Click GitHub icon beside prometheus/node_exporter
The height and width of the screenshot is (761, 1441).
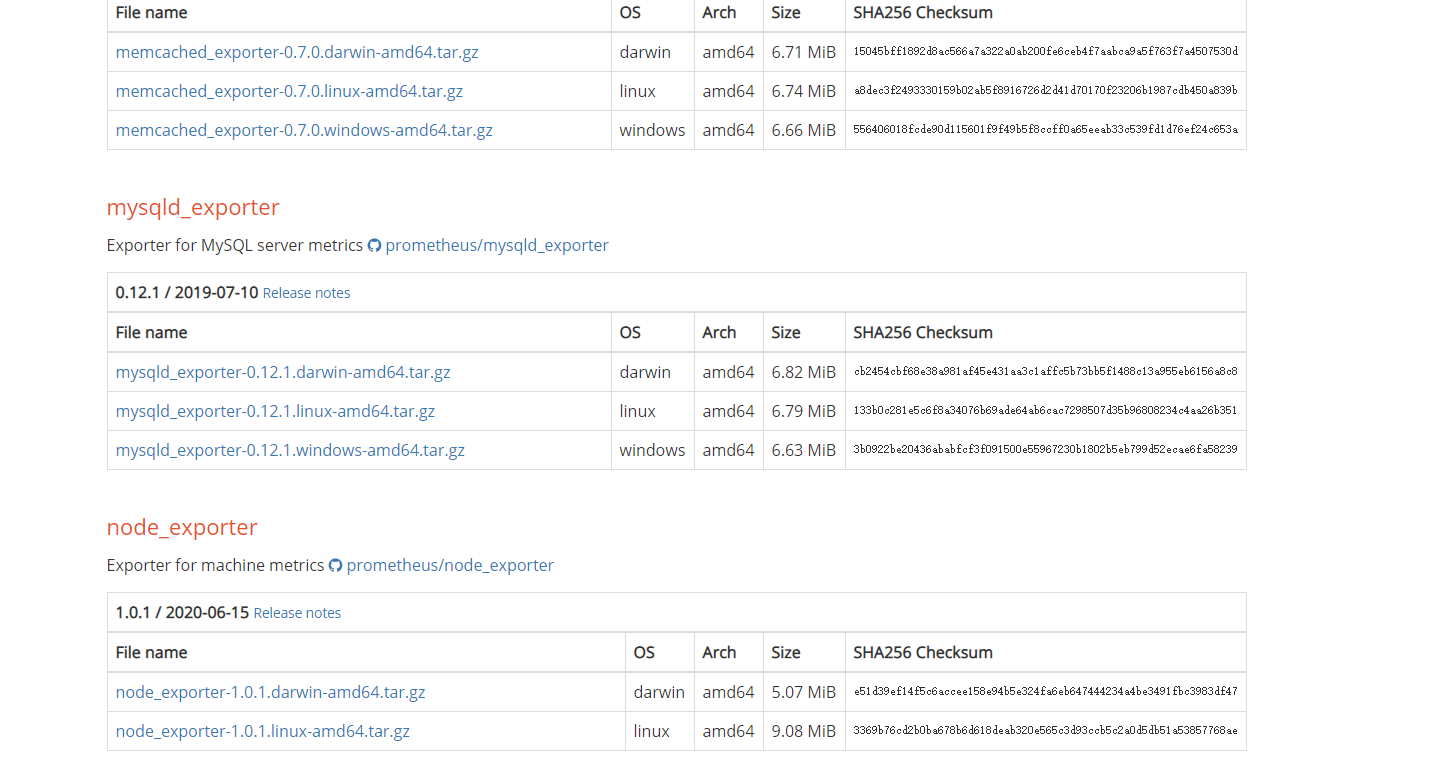click(x=335, y=566)
